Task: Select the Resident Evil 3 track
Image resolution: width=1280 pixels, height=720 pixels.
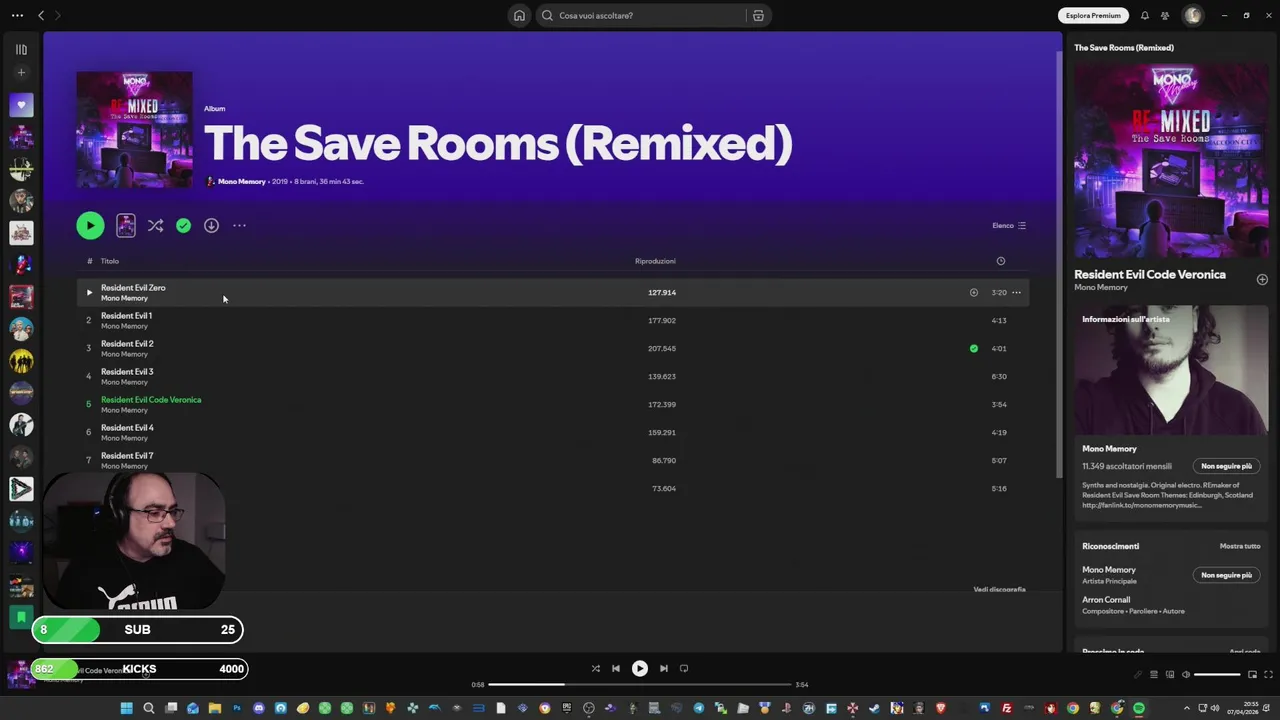Action: [x=552, y=376]
